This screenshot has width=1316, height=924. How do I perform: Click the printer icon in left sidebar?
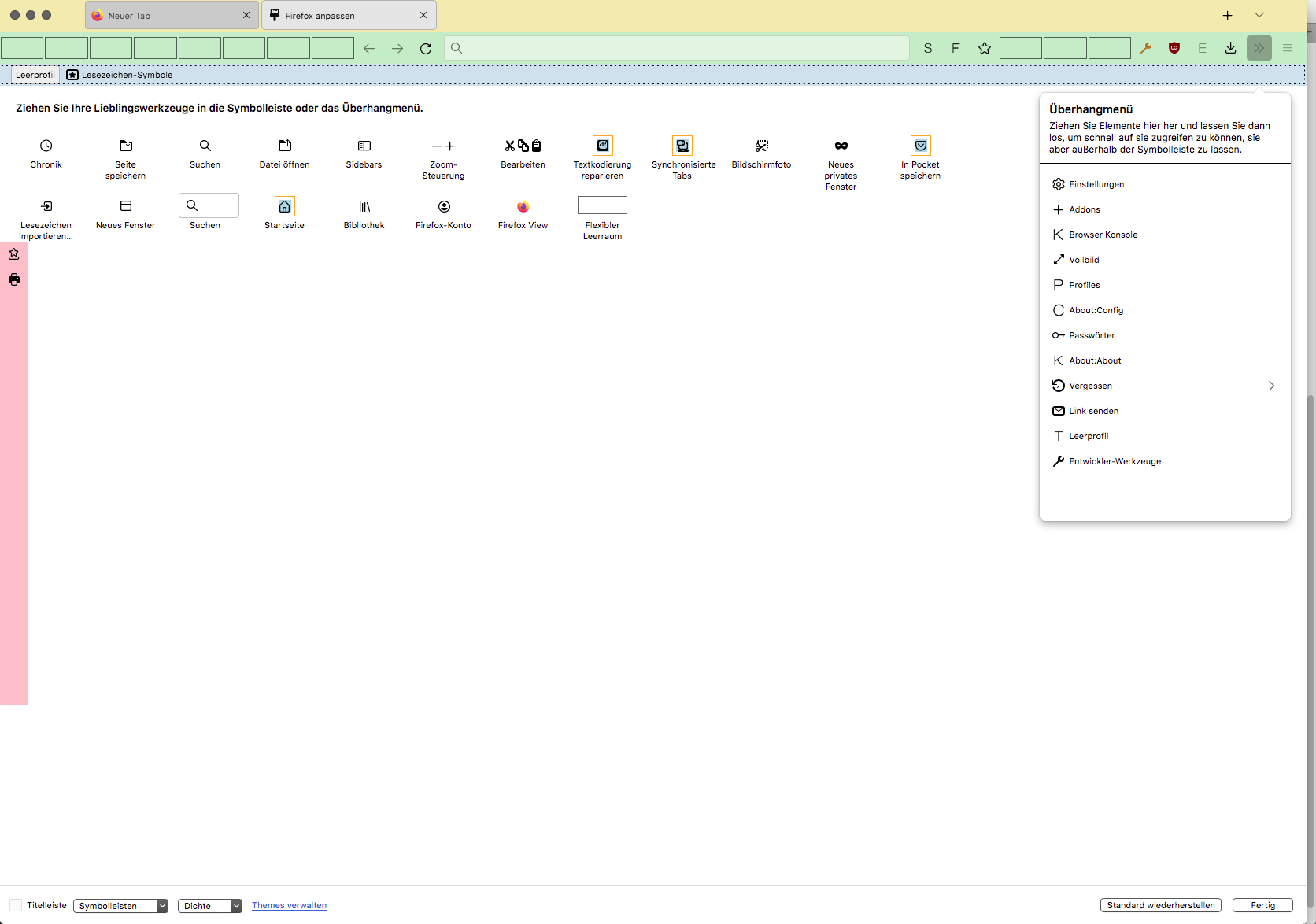click(x=14, y=279)
